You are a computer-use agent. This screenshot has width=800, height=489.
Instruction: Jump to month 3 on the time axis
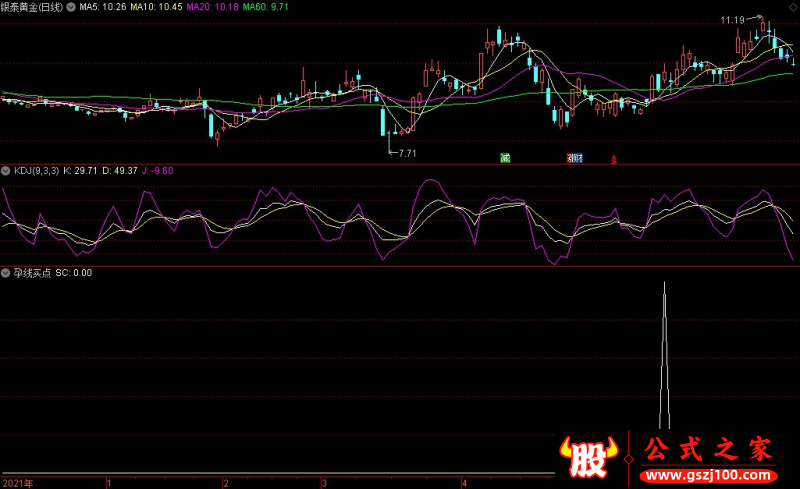click(x=323, y=483)
